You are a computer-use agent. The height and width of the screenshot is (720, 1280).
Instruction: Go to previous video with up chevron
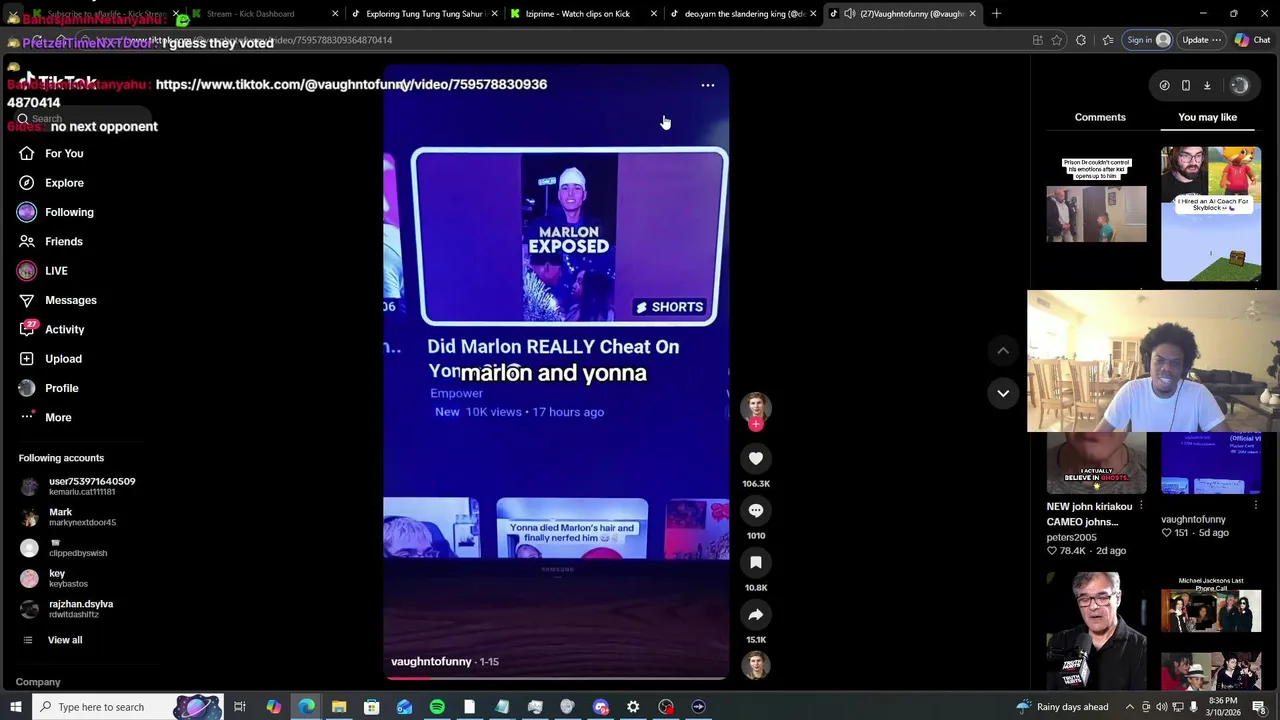(1003, 350)
